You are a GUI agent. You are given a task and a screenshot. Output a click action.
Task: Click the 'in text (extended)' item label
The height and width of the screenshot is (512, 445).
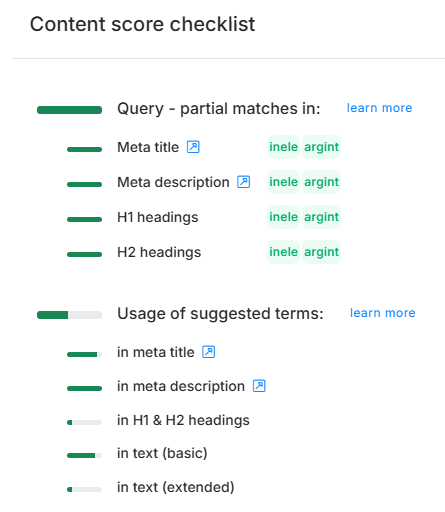point(176,487)
